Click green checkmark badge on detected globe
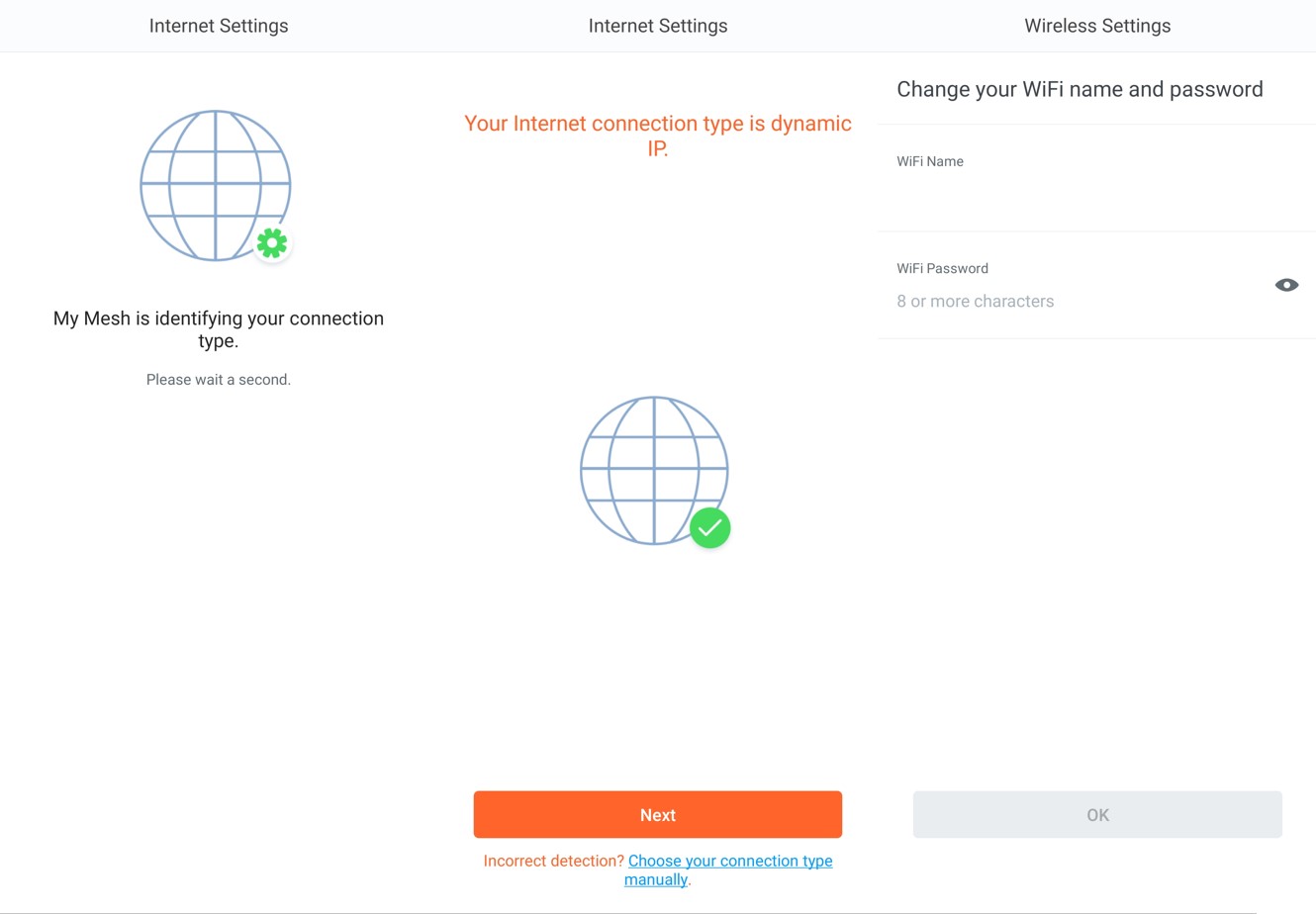 coord(709,527)
